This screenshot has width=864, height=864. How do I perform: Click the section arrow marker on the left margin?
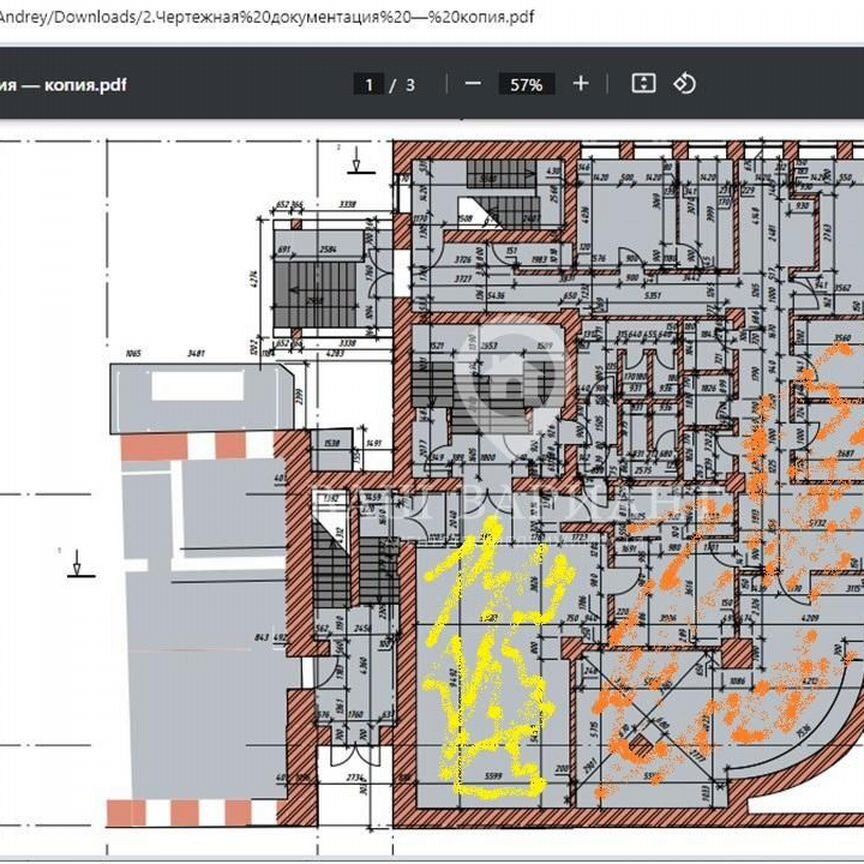click(78, 565)
